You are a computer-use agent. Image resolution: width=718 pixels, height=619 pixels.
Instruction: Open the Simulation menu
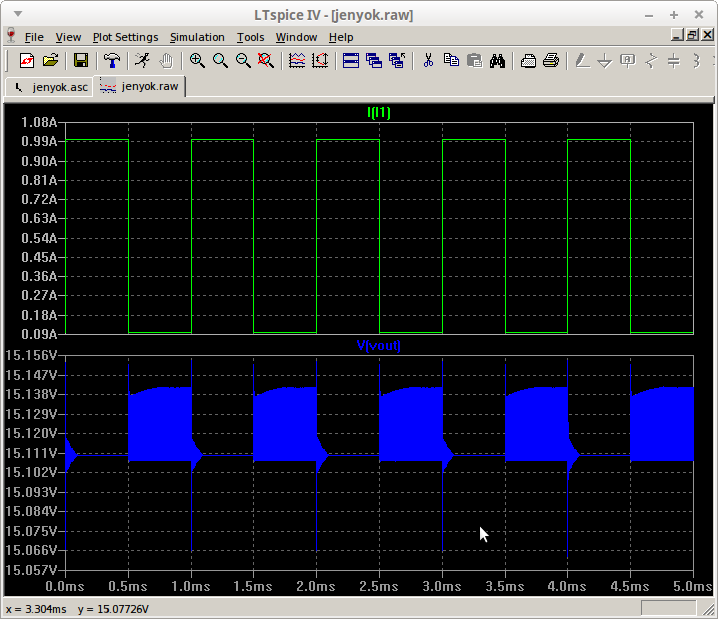pyautogui.click(x=197, y=37)
